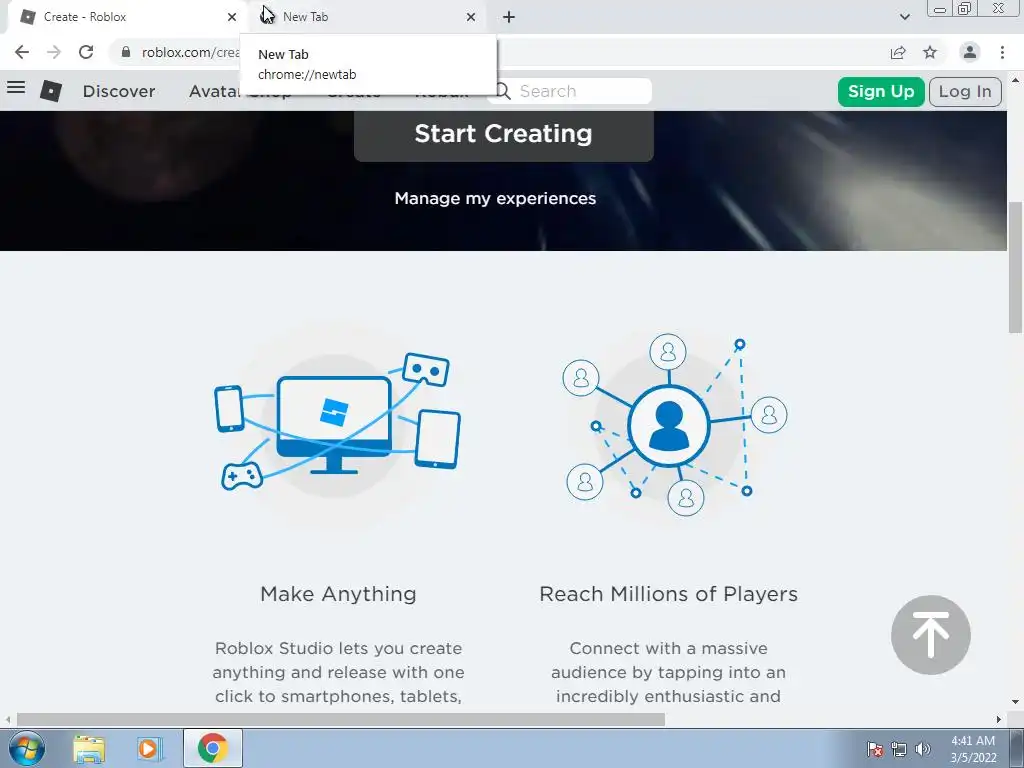
Task: Click the Make Anything heading
Action: 338,594
